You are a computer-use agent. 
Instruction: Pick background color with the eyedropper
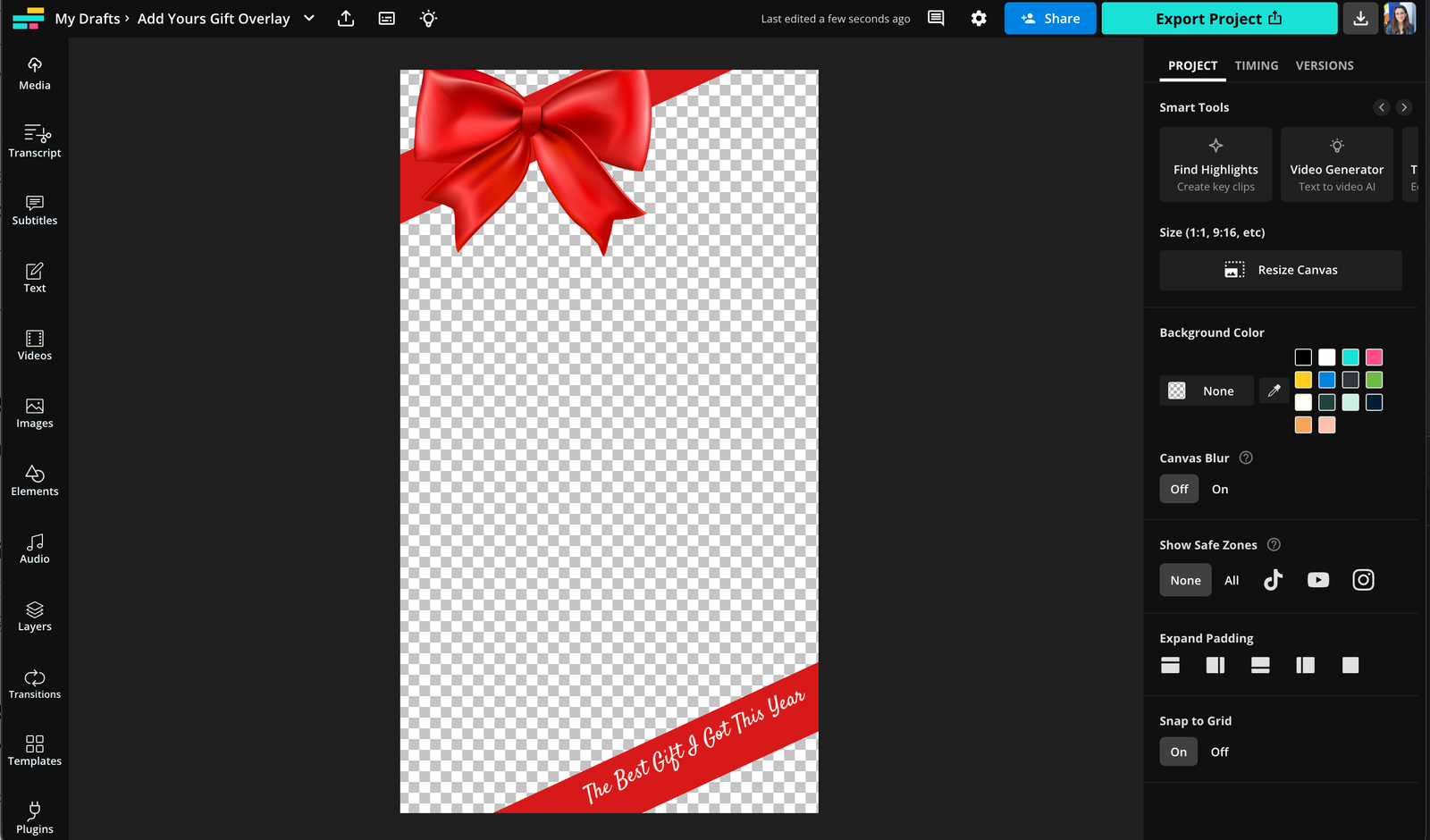(1274, 391)
